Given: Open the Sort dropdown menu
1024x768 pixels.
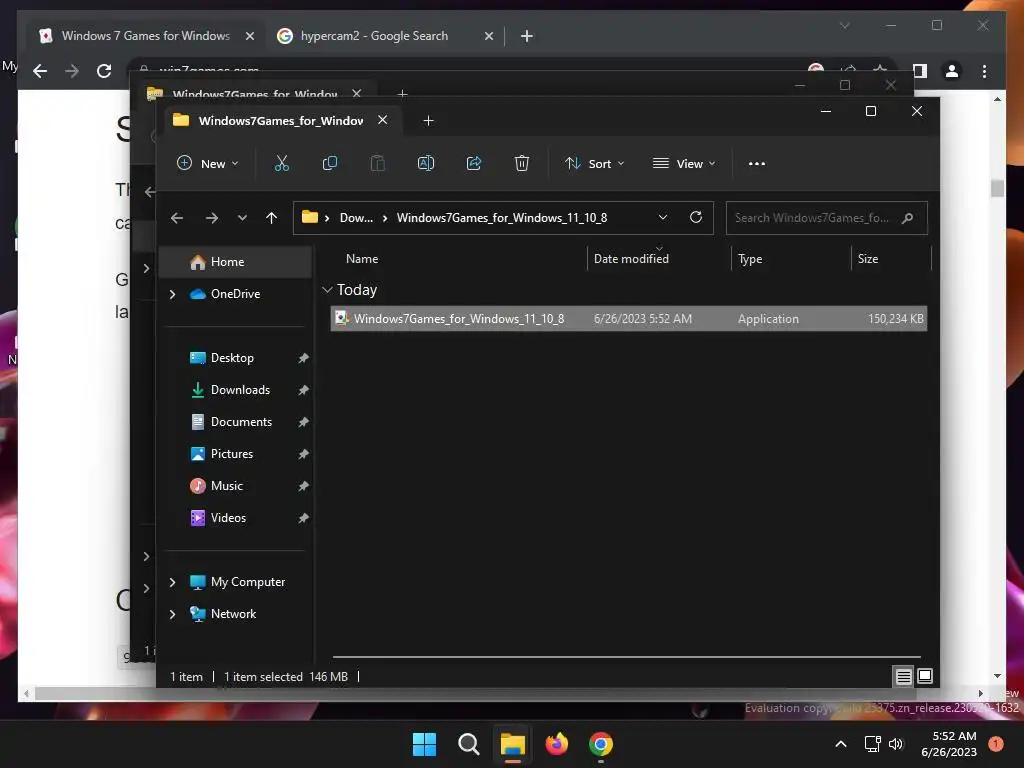Looking at the screenshot, I should click(594, 163).
